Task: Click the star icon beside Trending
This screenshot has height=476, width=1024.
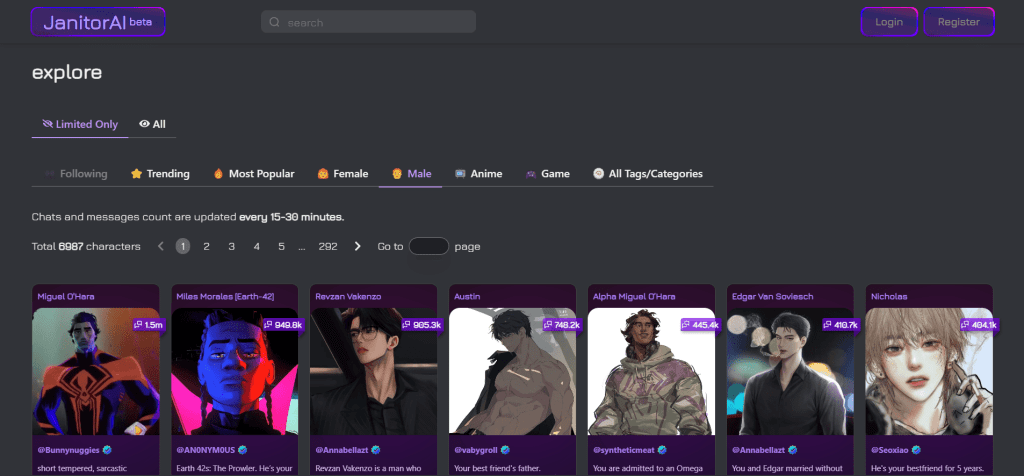Action: click(x=136, y=174)
